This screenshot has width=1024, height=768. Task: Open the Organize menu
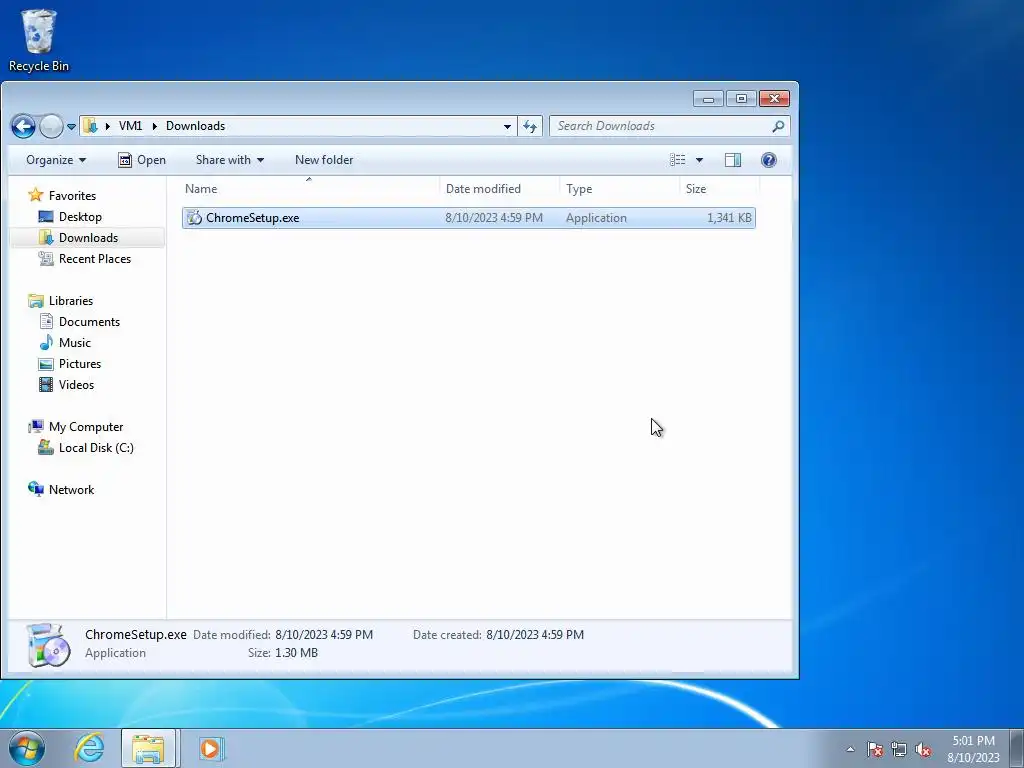(x=56, y=160)
